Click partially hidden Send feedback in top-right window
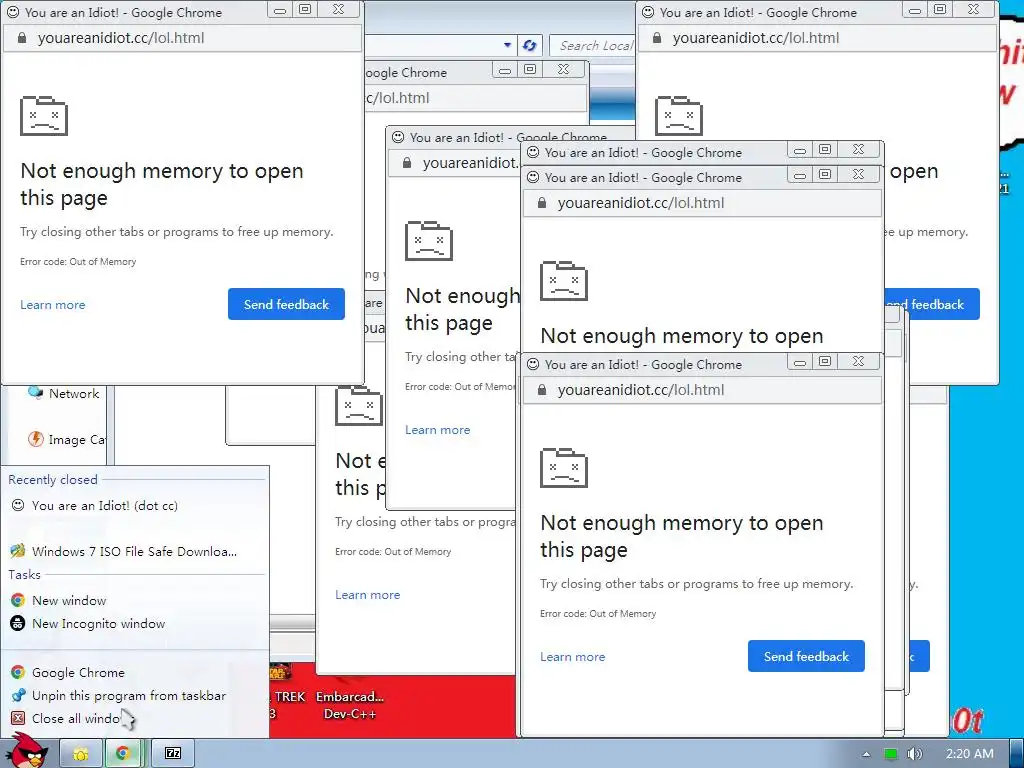This screenshot has width=1024, height=768. [932, 304]
